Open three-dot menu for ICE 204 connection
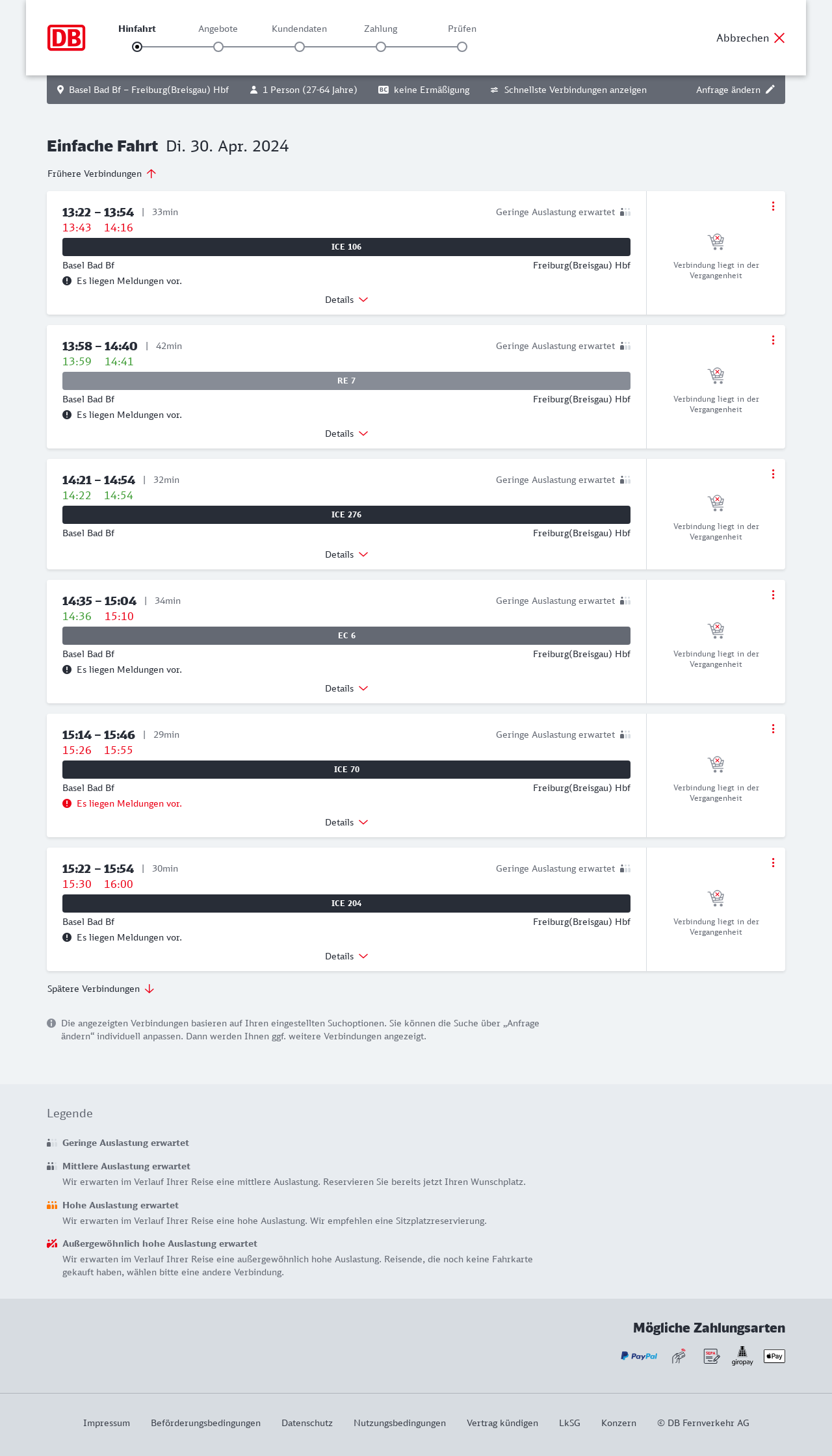The image size is (832, 1456). [773, 863]
